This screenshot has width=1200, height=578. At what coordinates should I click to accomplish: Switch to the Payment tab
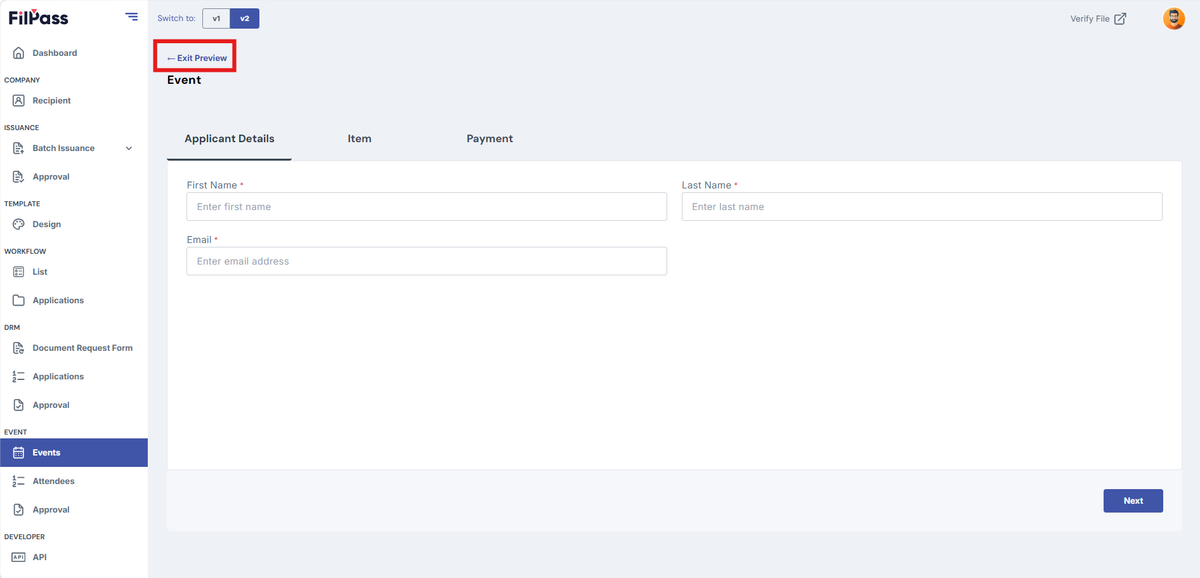[x=490, y=139]
